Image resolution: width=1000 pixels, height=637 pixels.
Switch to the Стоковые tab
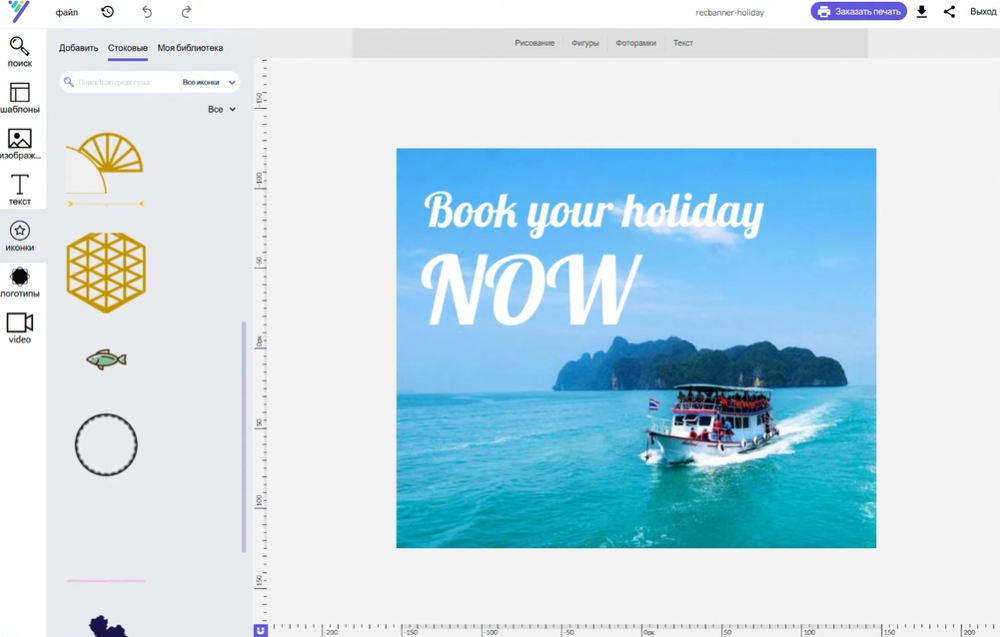pyautogui.click(x=128, y=48)
